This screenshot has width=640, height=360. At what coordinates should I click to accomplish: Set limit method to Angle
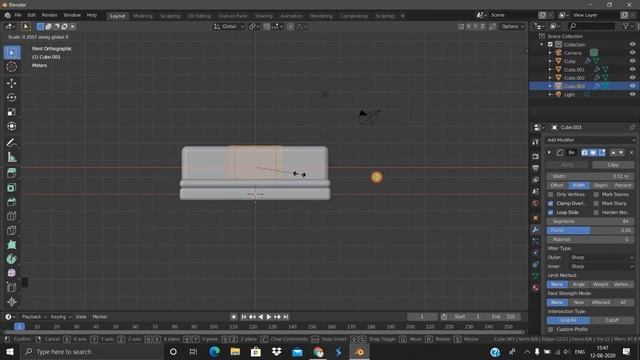point(578,284)
